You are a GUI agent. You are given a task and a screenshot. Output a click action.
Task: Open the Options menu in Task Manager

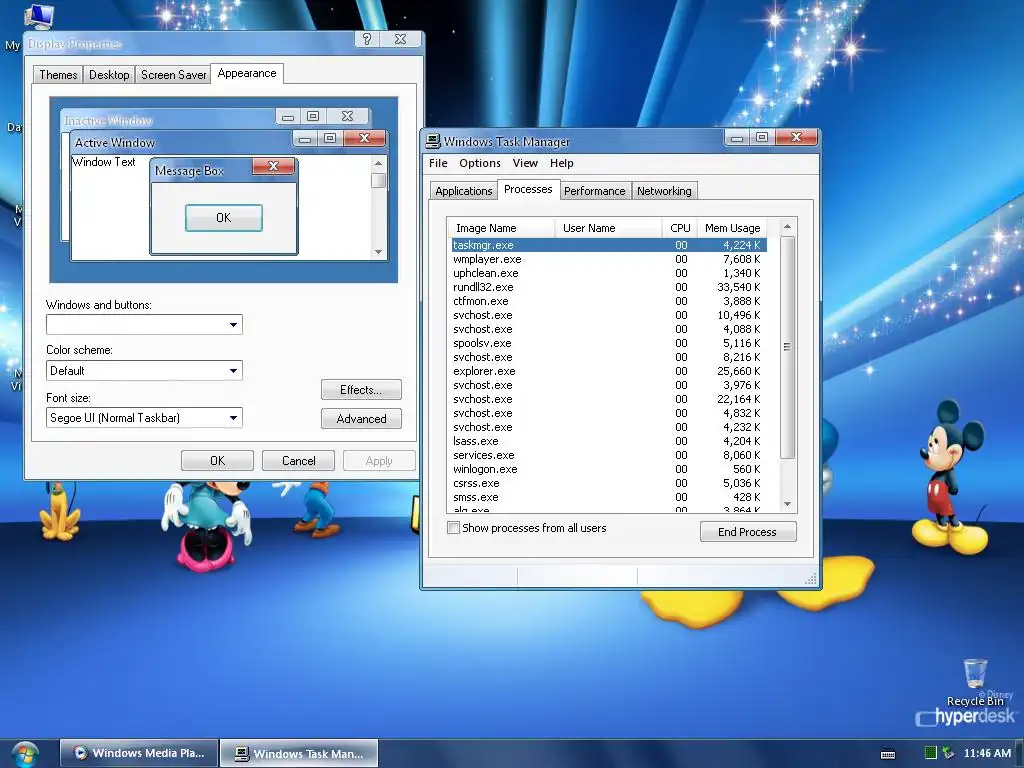click(480, 163)
